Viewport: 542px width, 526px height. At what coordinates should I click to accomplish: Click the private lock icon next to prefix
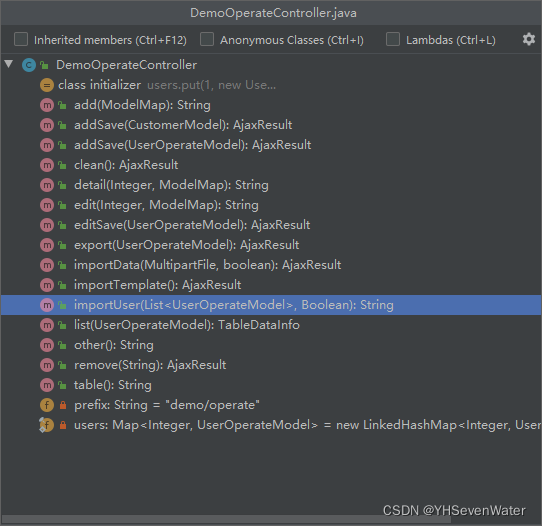tap(63, 405)
